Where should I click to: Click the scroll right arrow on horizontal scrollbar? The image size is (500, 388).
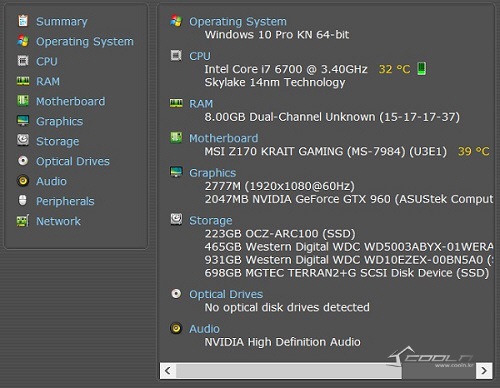point(484,370)
